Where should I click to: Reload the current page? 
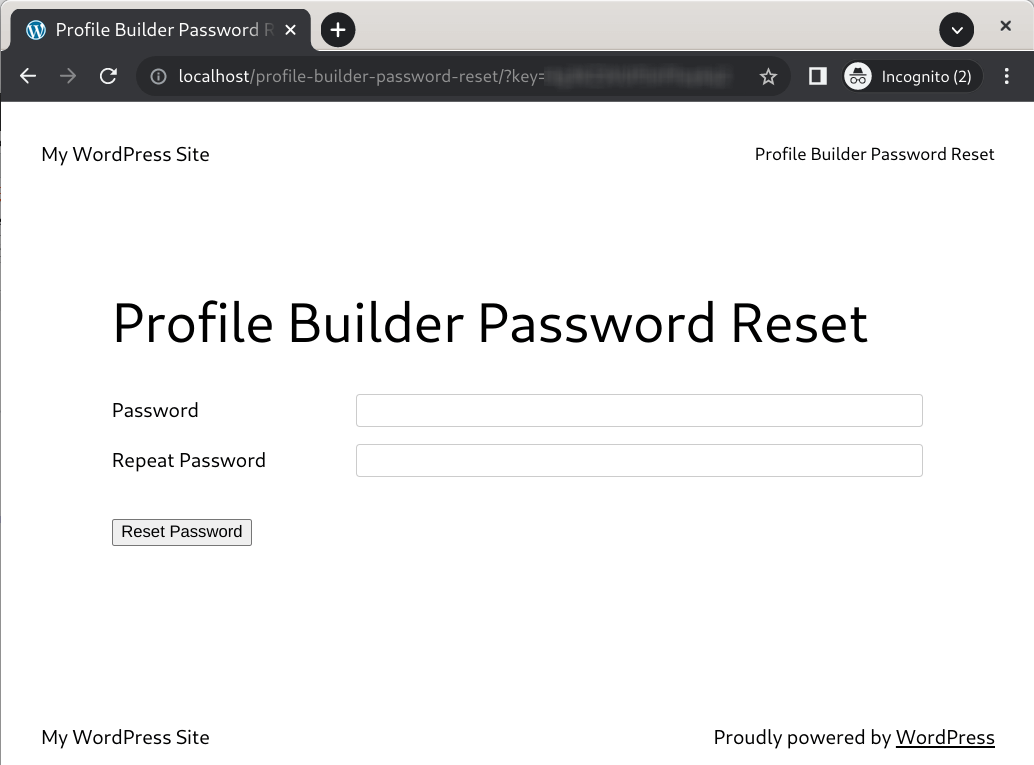point(109,77)
